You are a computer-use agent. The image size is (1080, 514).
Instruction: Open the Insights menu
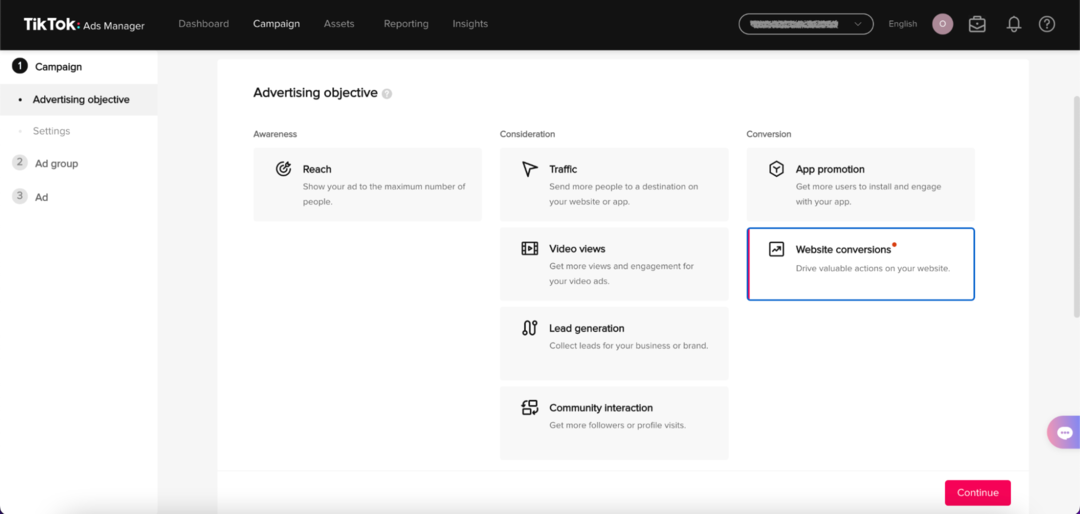[x=470, y=24]
